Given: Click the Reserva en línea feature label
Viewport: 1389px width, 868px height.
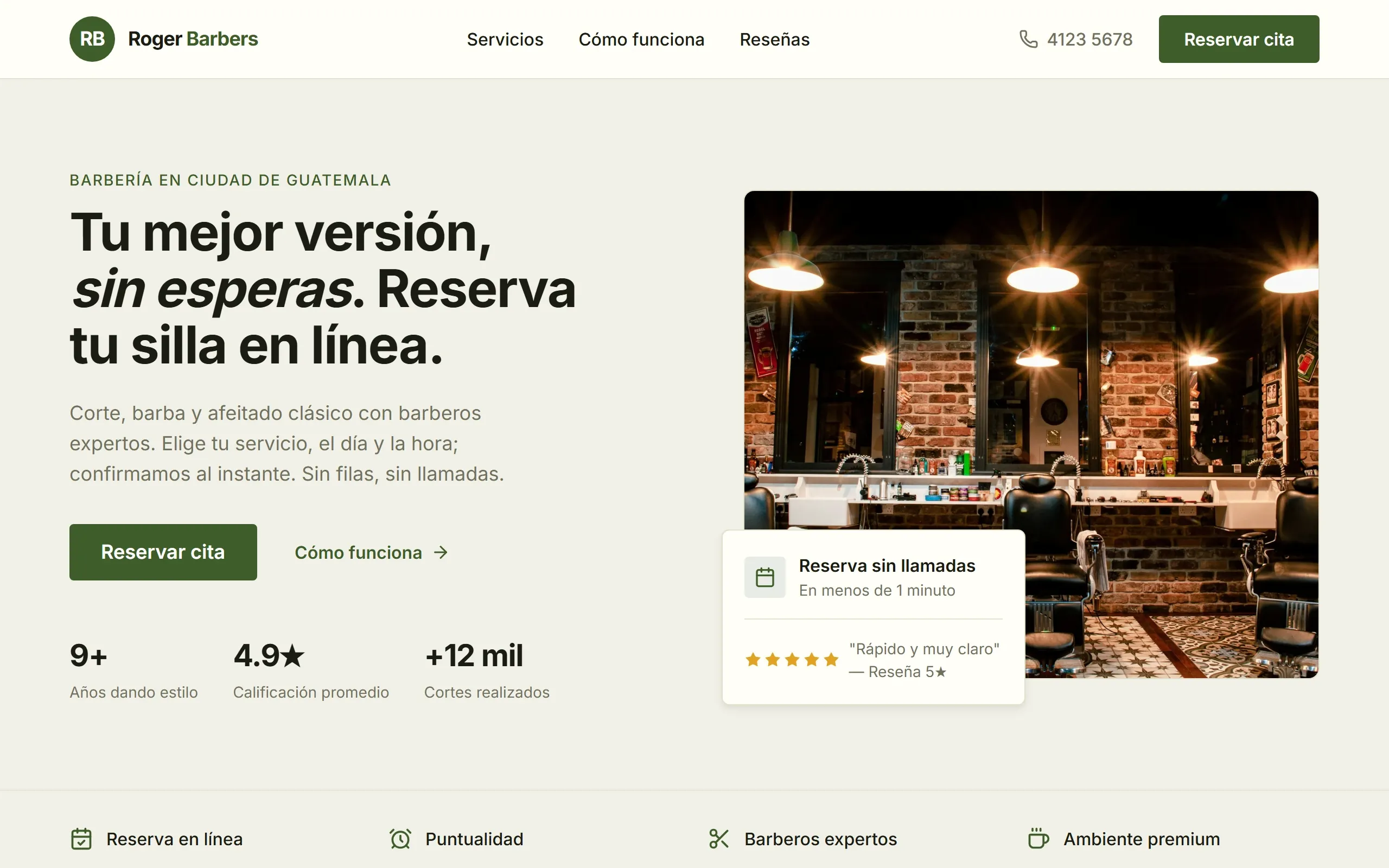Looking at the screenshot, I should [175, 839].
